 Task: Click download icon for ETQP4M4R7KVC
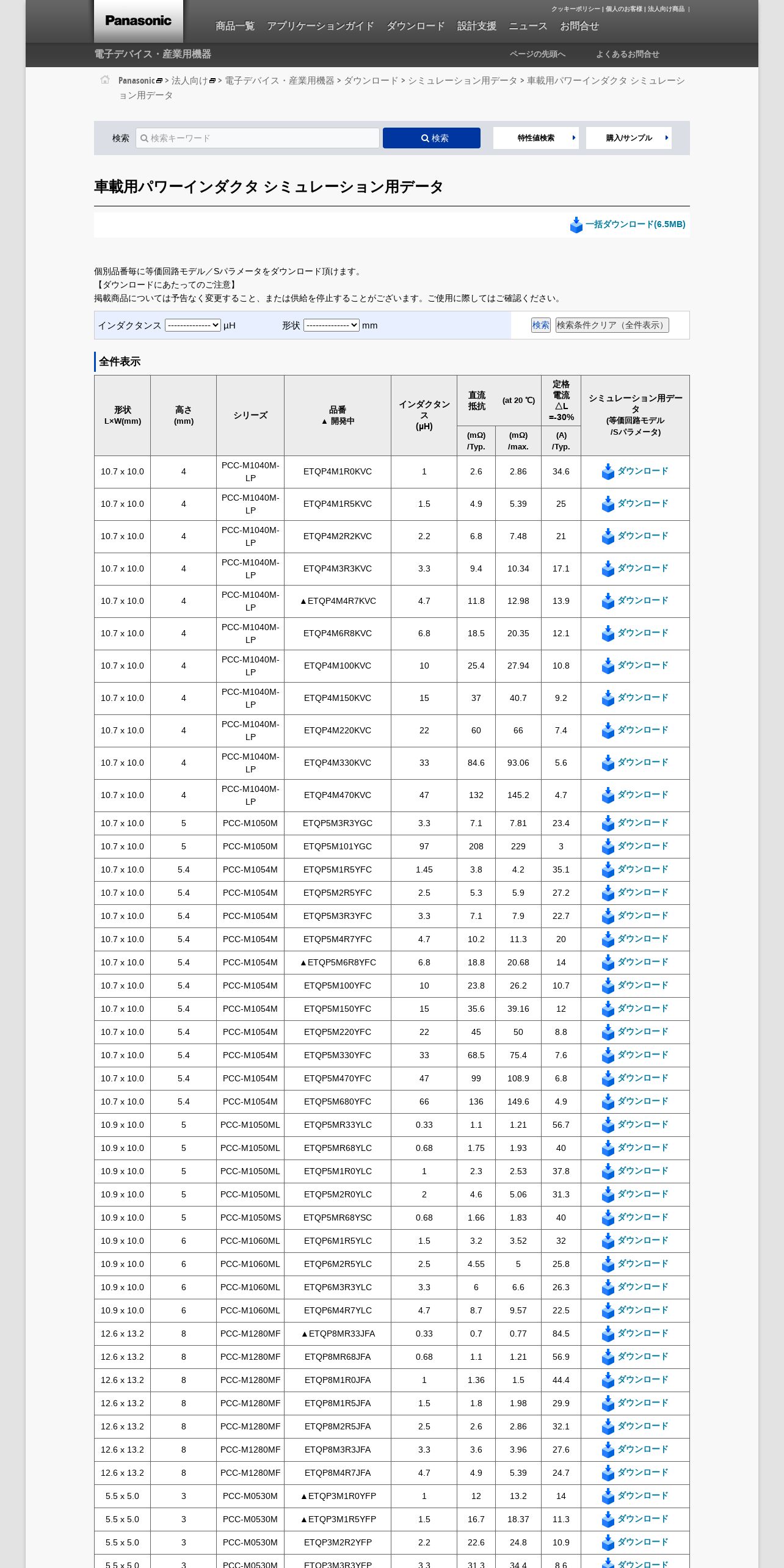pos(608,601)
